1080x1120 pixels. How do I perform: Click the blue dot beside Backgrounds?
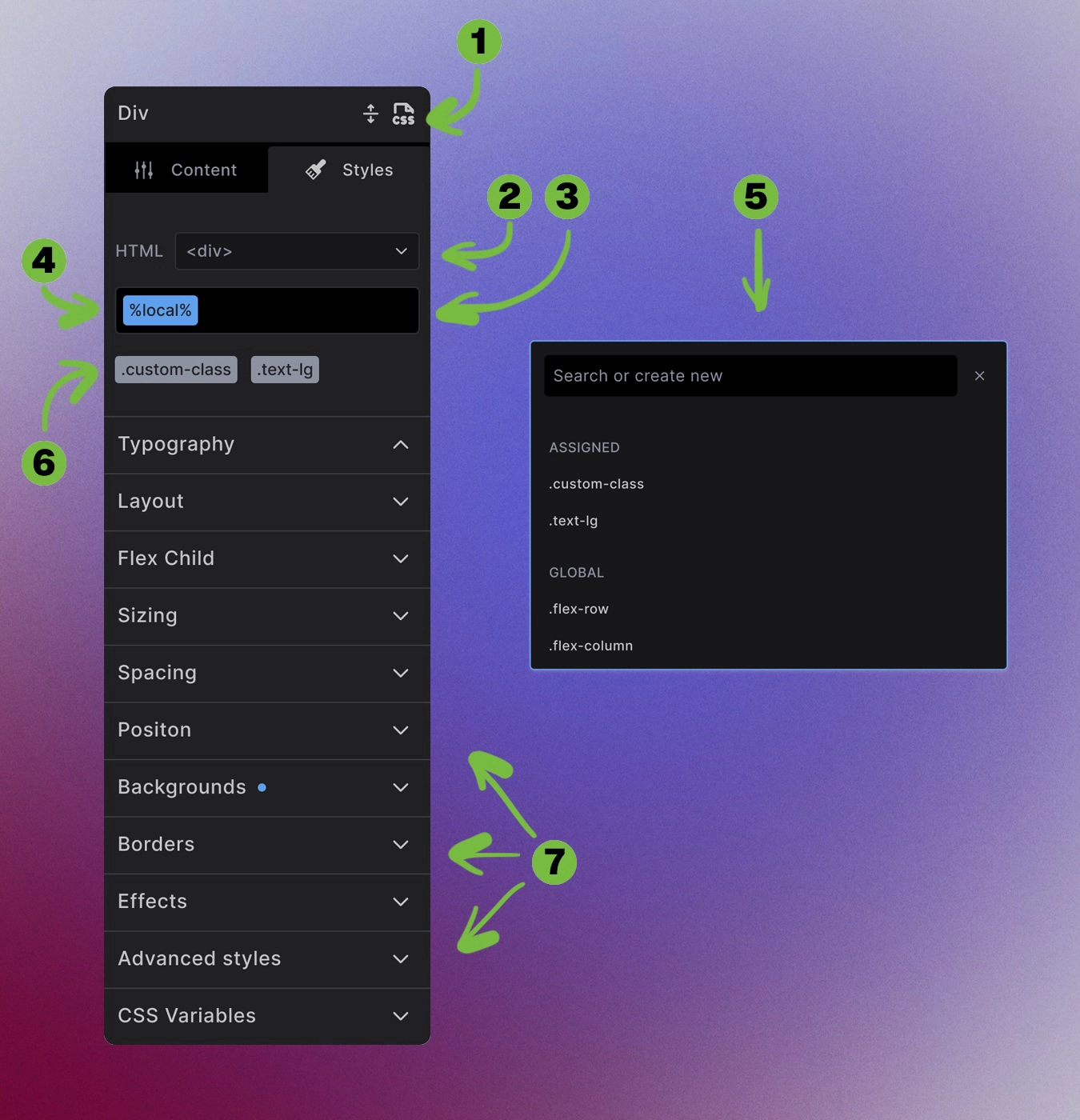[262, 787]
